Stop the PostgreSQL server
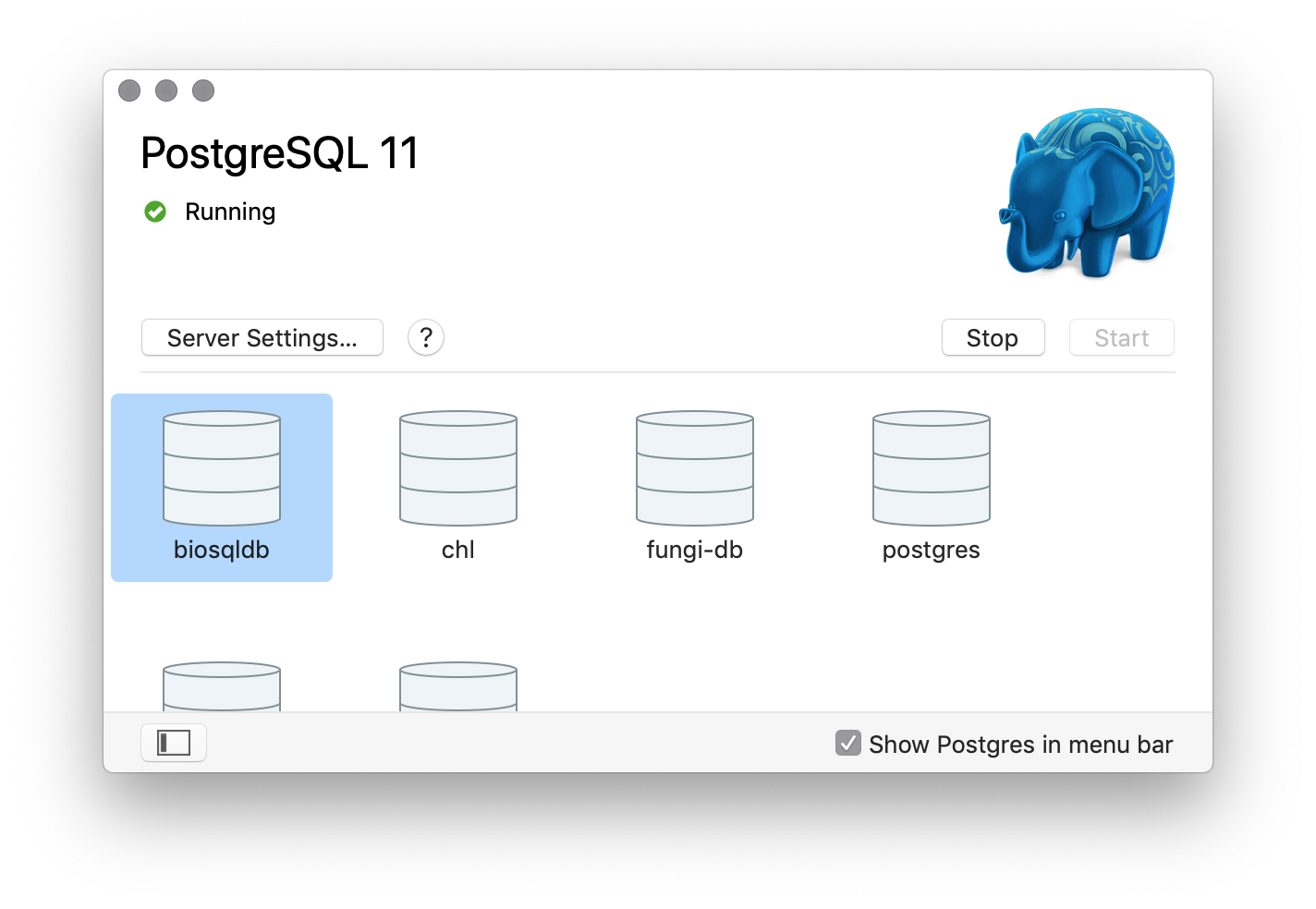 (993, 338)
